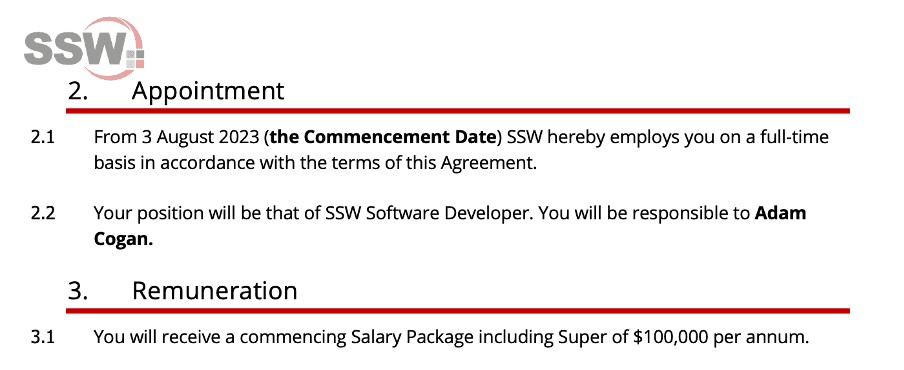Click clause number 2.1
904x370 pixels.
click(x=43, y=138)
